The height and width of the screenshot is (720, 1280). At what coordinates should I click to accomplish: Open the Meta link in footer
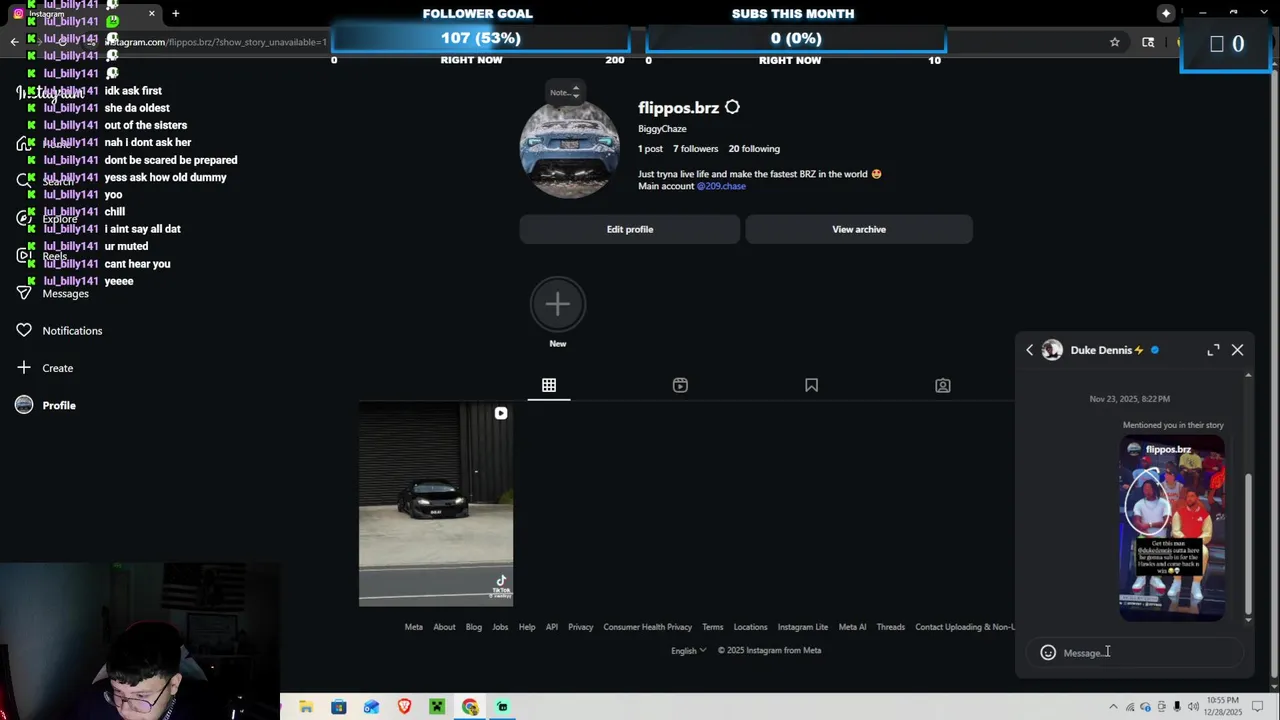(413, 627)
